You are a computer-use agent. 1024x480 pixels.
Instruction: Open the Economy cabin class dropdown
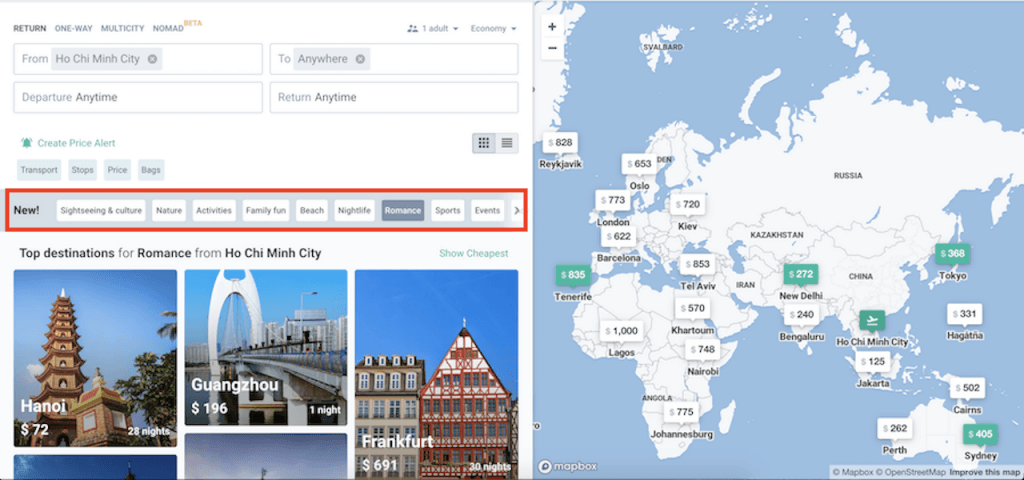point(493,29)
